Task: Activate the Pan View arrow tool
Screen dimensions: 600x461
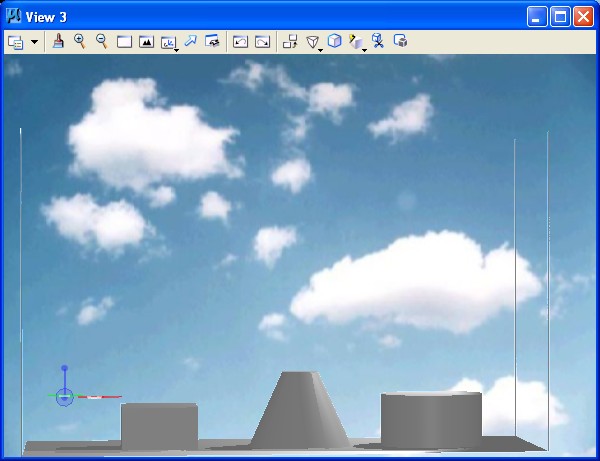Action: coord(190,41)
